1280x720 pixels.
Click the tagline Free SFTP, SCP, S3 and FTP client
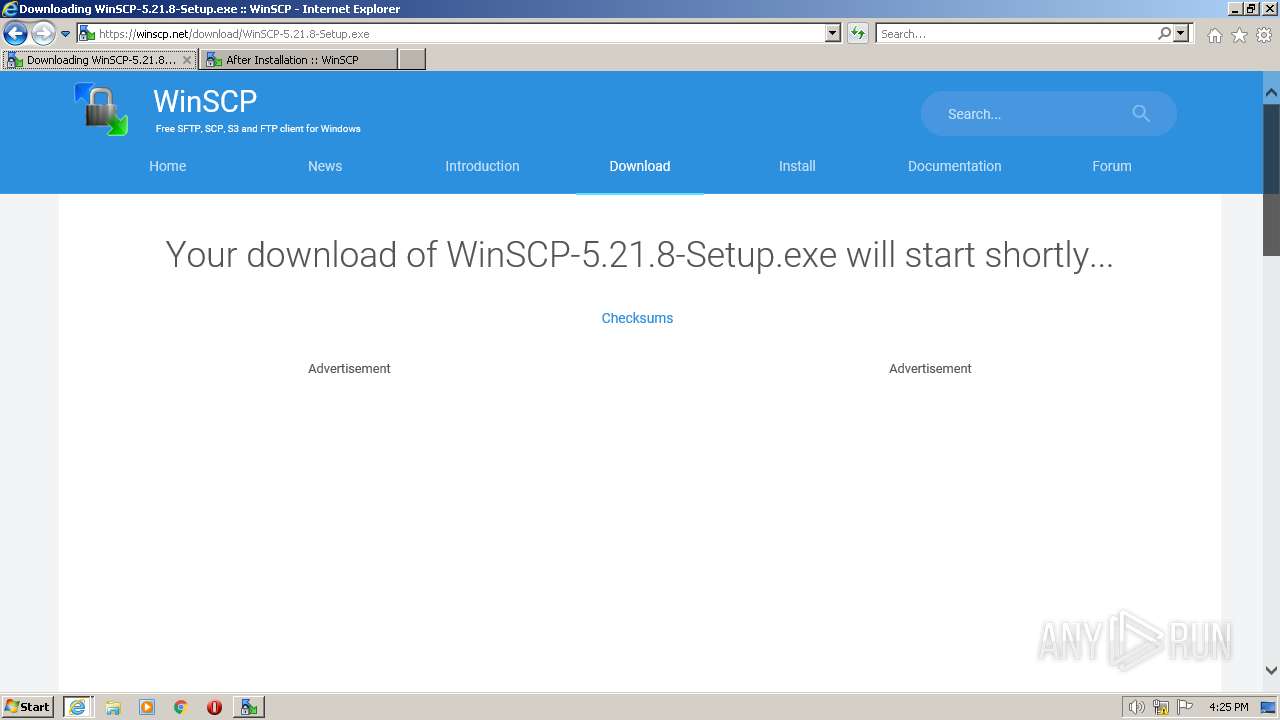coord(258,129)
